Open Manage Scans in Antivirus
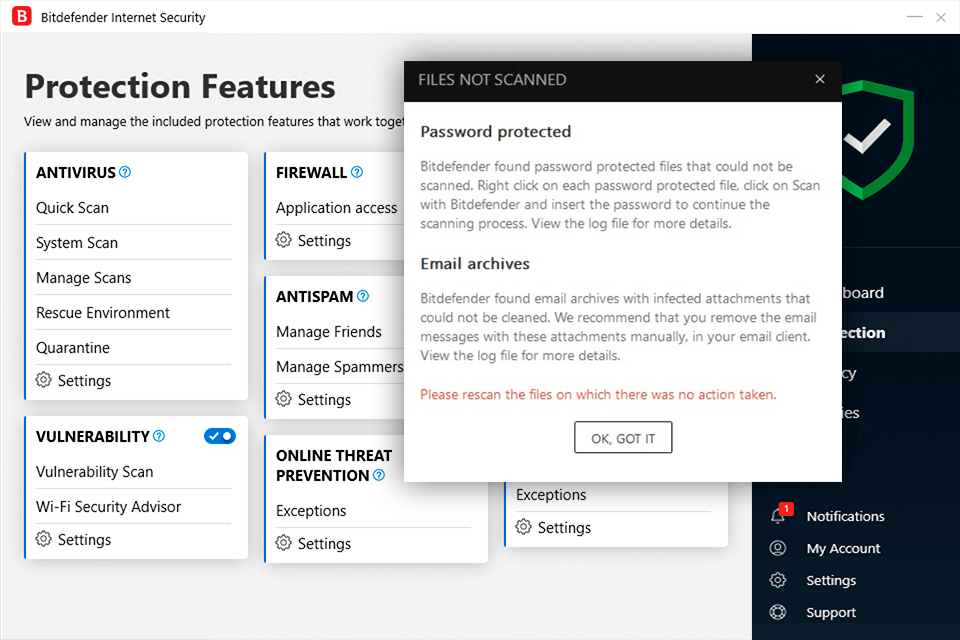 pos(84,278)
